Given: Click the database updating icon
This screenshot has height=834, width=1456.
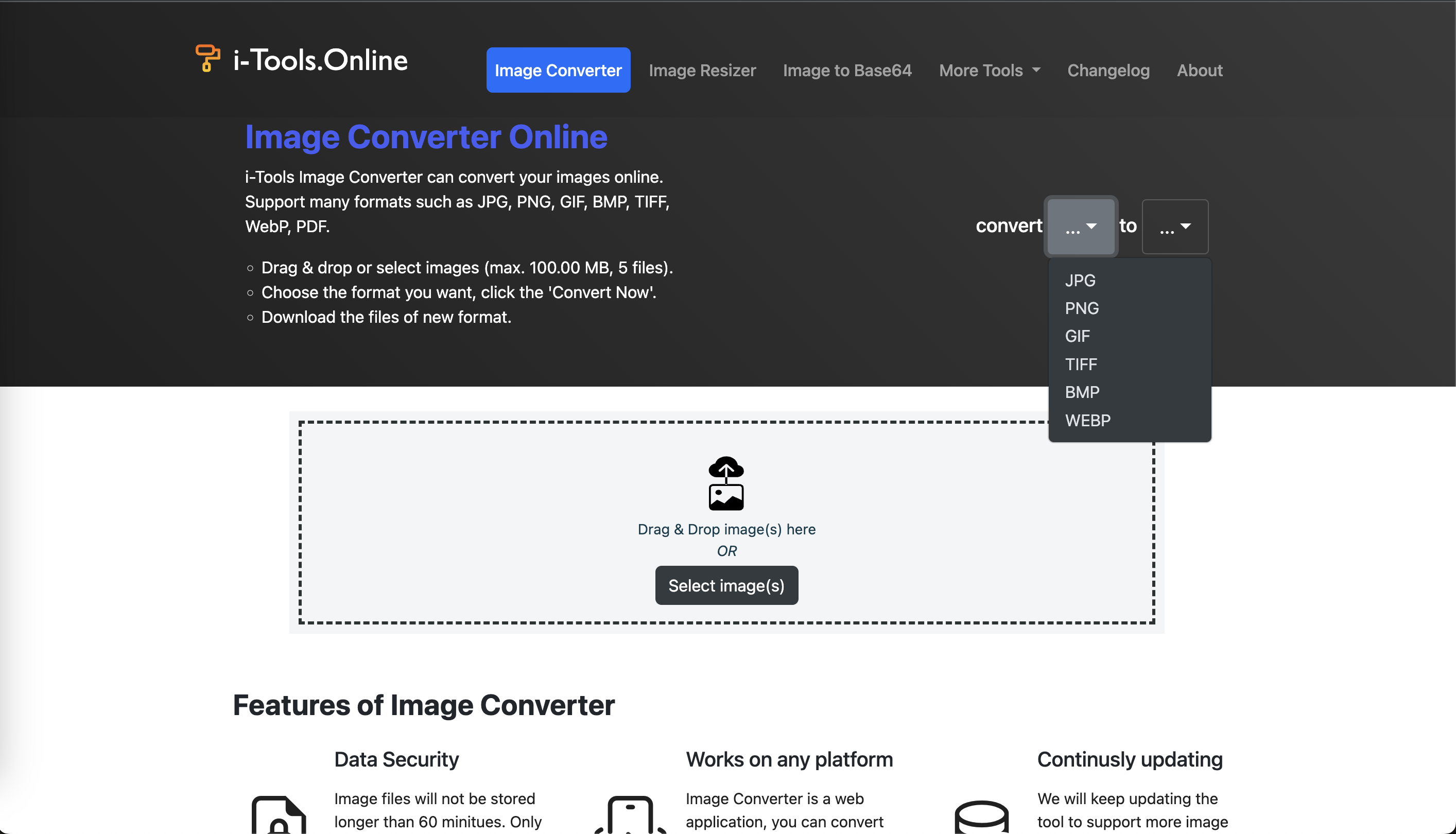Looking at the screenshot, I should coord(981,817).
